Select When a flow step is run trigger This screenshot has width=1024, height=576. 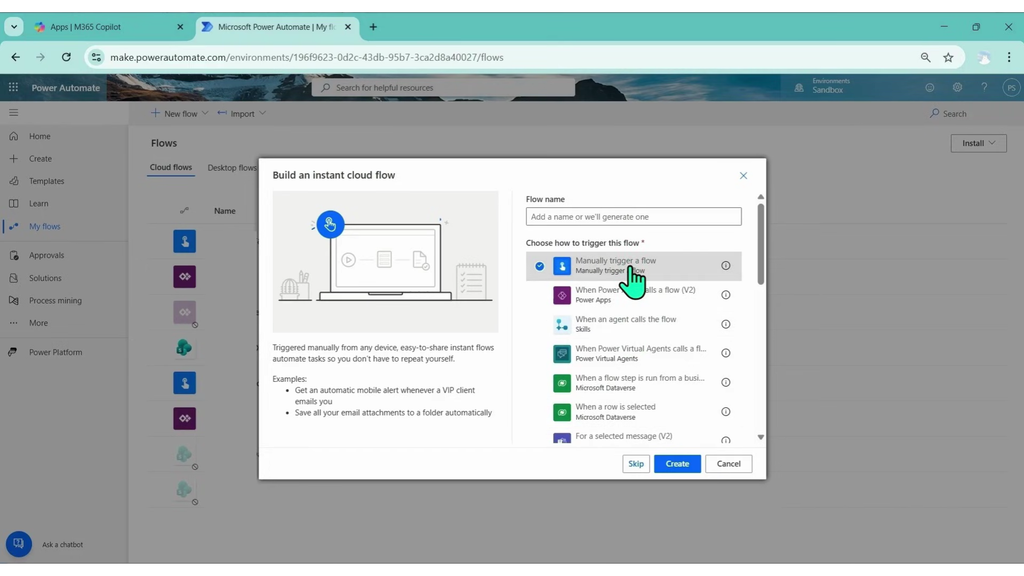(x=633, y=383)
